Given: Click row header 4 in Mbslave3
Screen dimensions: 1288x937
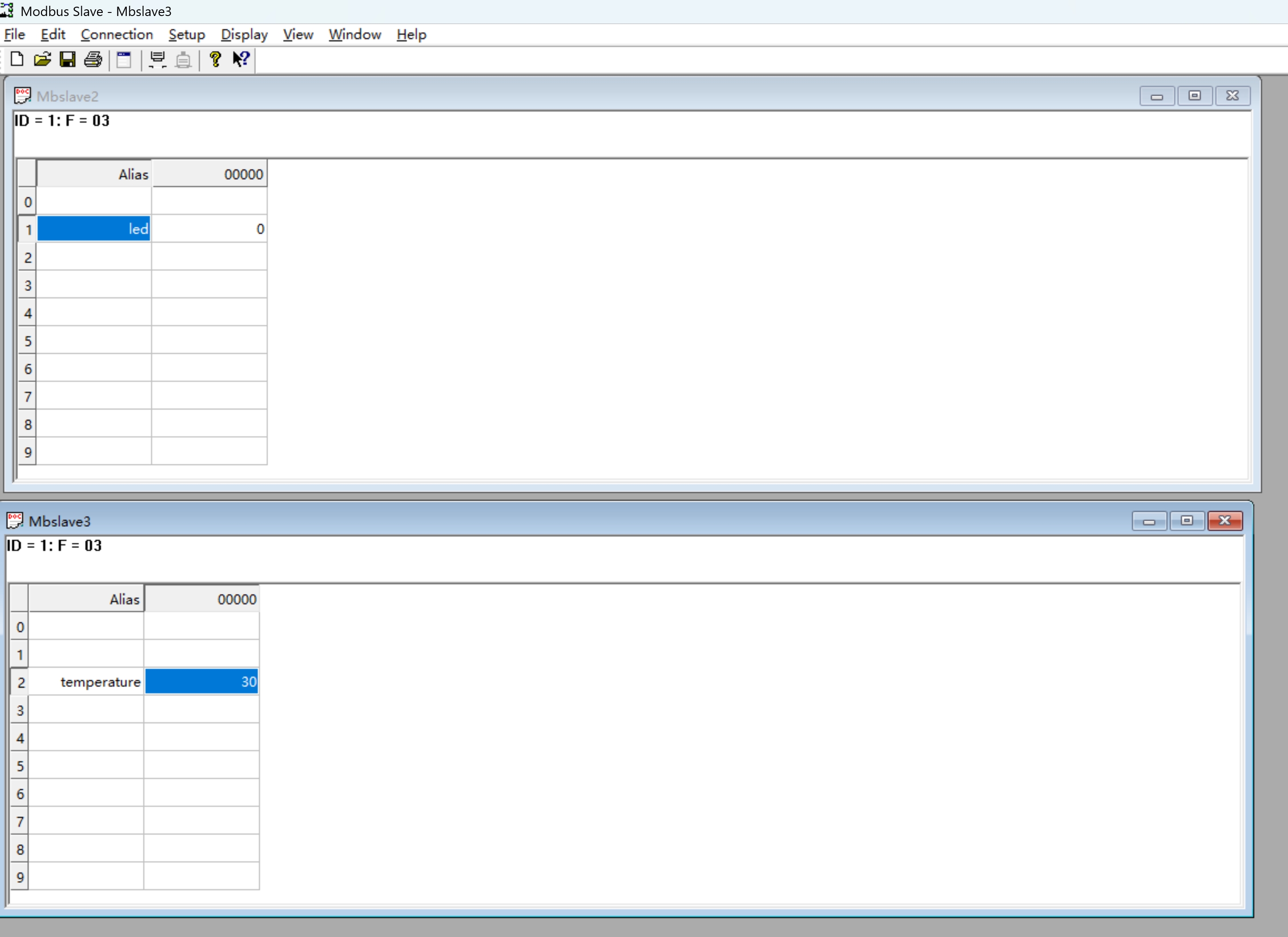Looking at the screenshot, I should click(x=20, y=737).
